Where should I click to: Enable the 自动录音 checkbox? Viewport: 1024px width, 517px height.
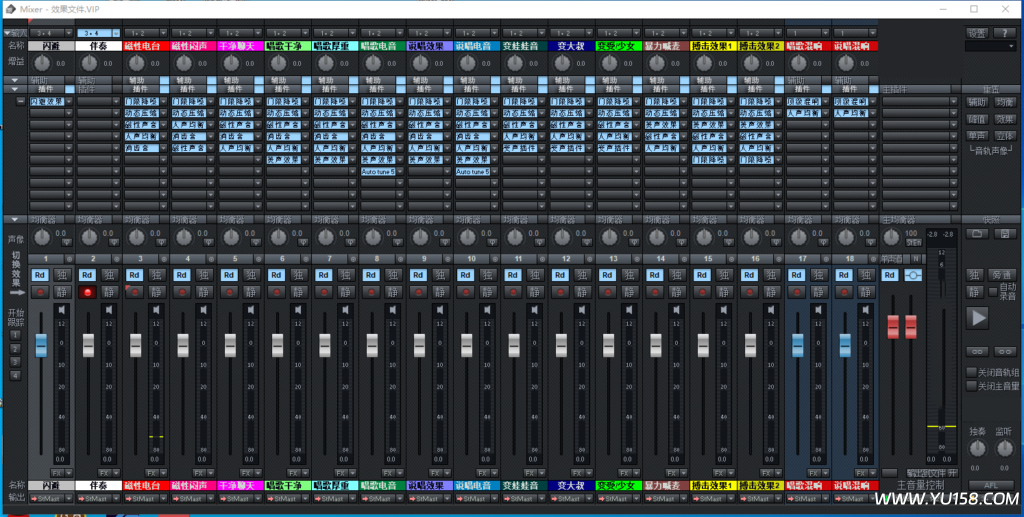coord(993,288)
